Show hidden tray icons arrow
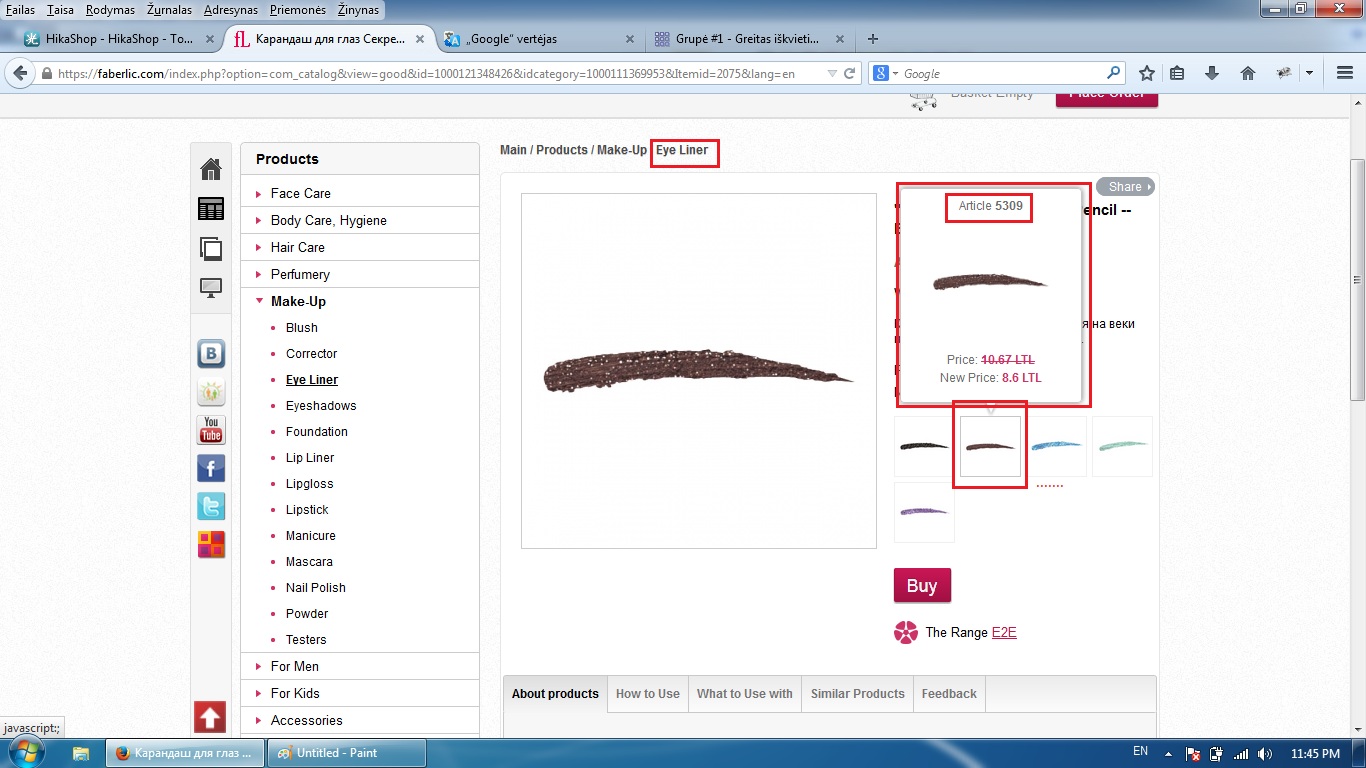 (1166, 754)
